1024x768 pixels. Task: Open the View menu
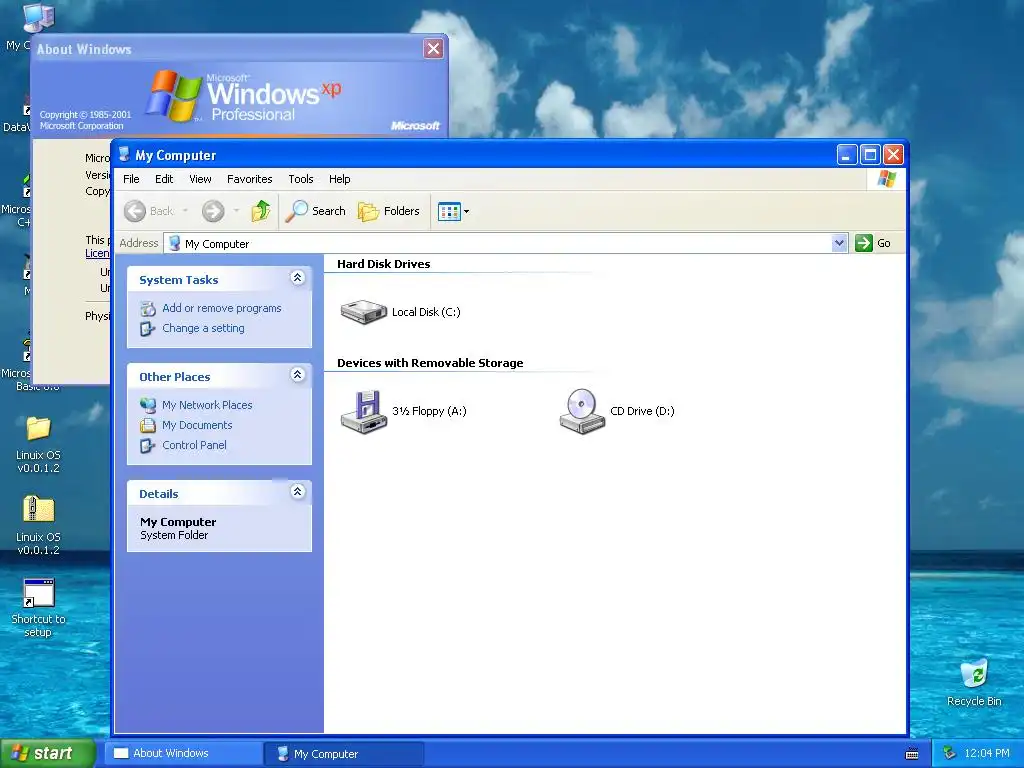click(200, 179)
